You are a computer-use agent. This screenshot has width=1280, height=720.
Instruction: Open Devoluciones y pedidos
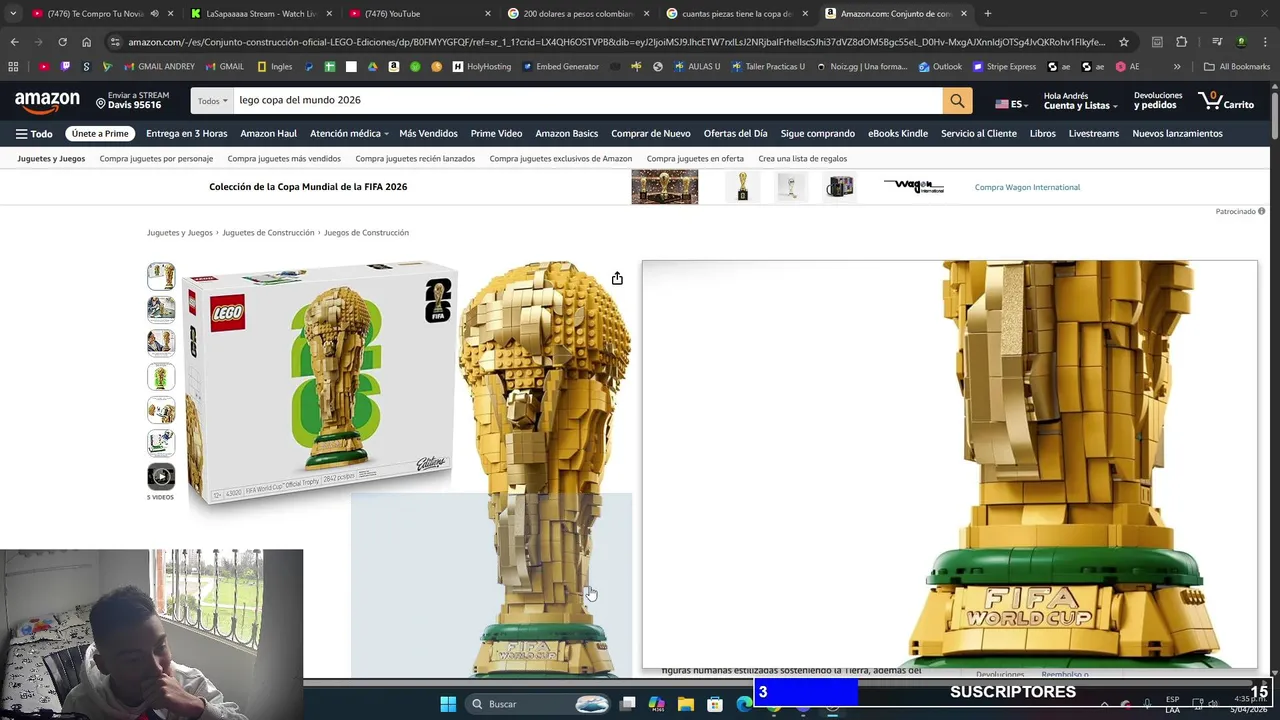point(1158,101)
